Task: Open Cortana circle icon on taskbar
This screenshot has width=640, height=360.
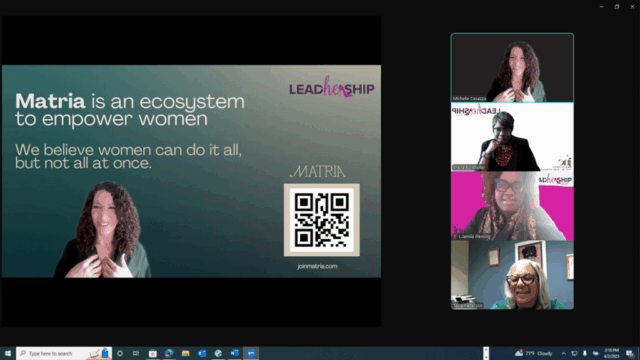Action: 120,353
